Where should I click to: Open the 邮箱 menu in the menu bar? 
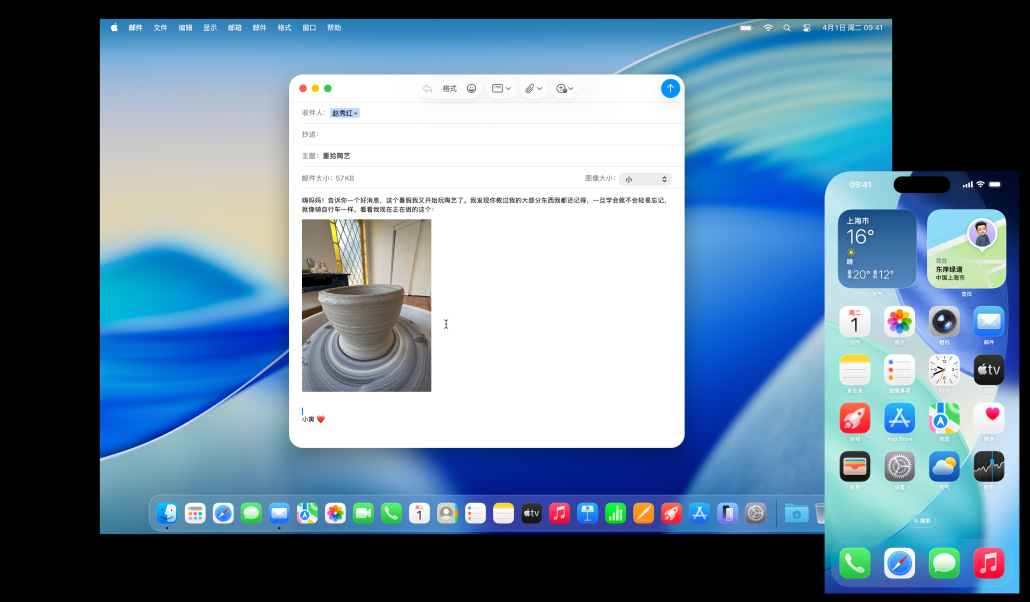click(235, 28)
